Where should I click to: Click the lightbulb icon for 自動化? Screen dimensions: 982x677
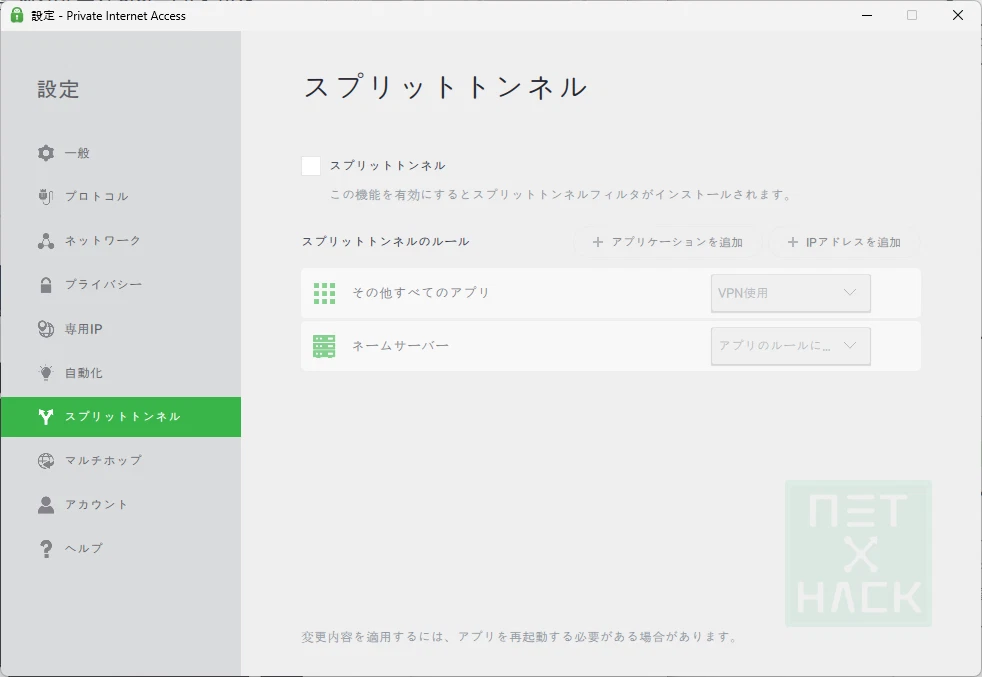[x=46, y=373]
